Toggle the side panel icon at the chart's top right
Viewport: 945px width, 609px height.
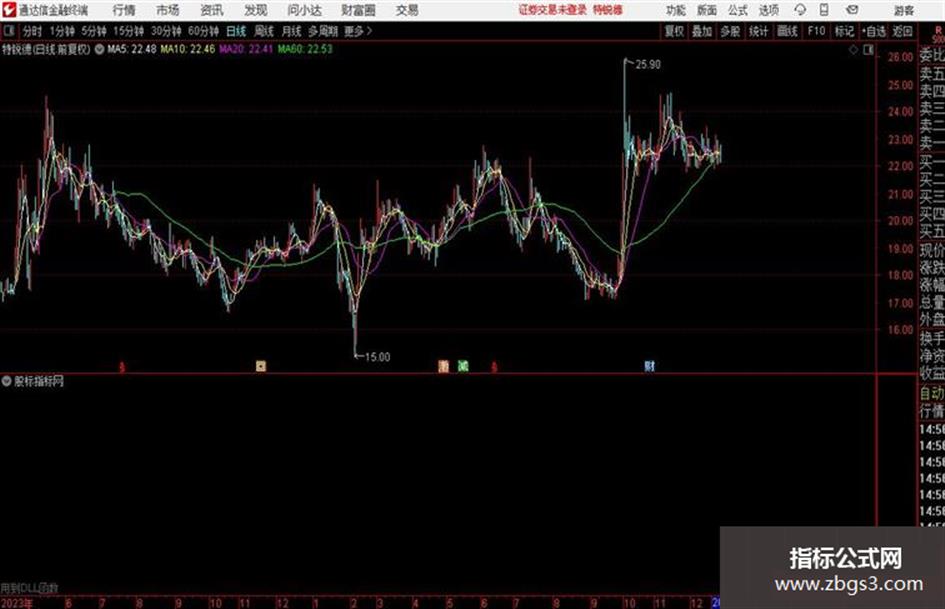pos(868,51)
